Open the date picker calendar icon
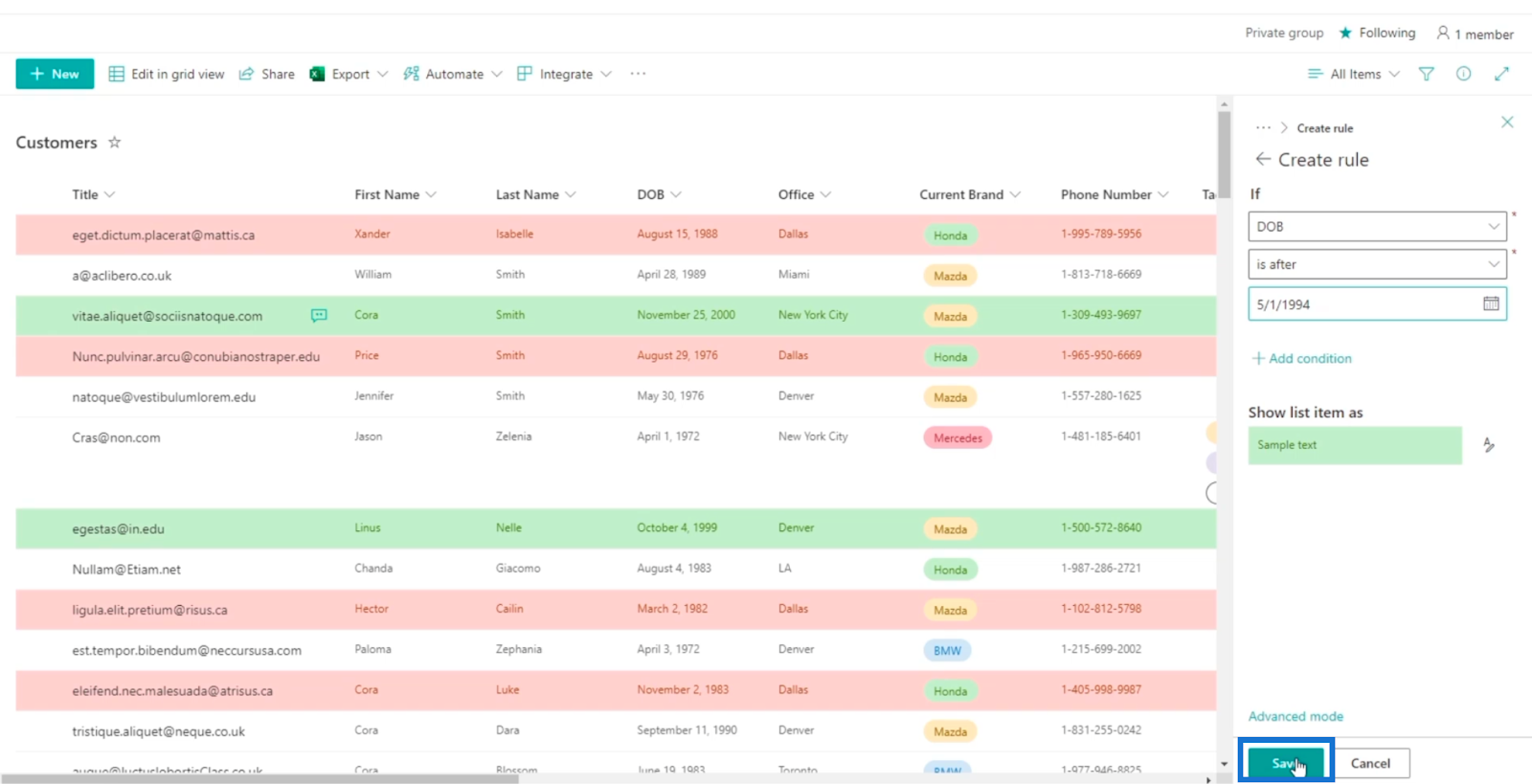Viewport: 1532px width, 784px height. tap(1491, 303)
